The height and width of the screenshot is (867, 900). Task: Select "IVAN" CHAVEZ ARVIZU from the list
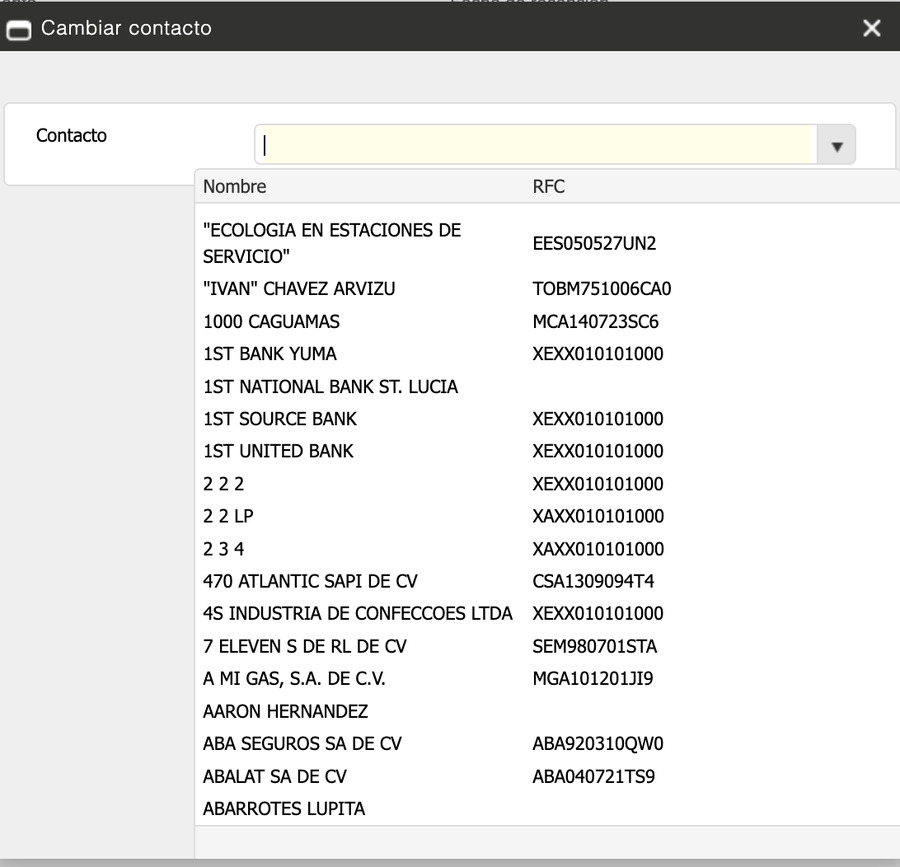[x=296, y=288]
